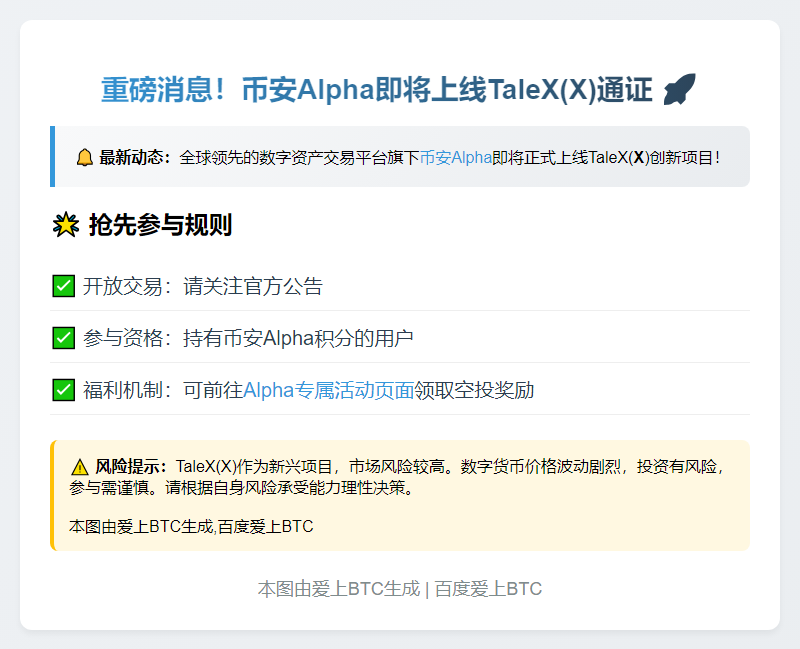800x649 pixels.
Task: Click the green checkmark beside 福利机制
Action: [x=64, y=390]
